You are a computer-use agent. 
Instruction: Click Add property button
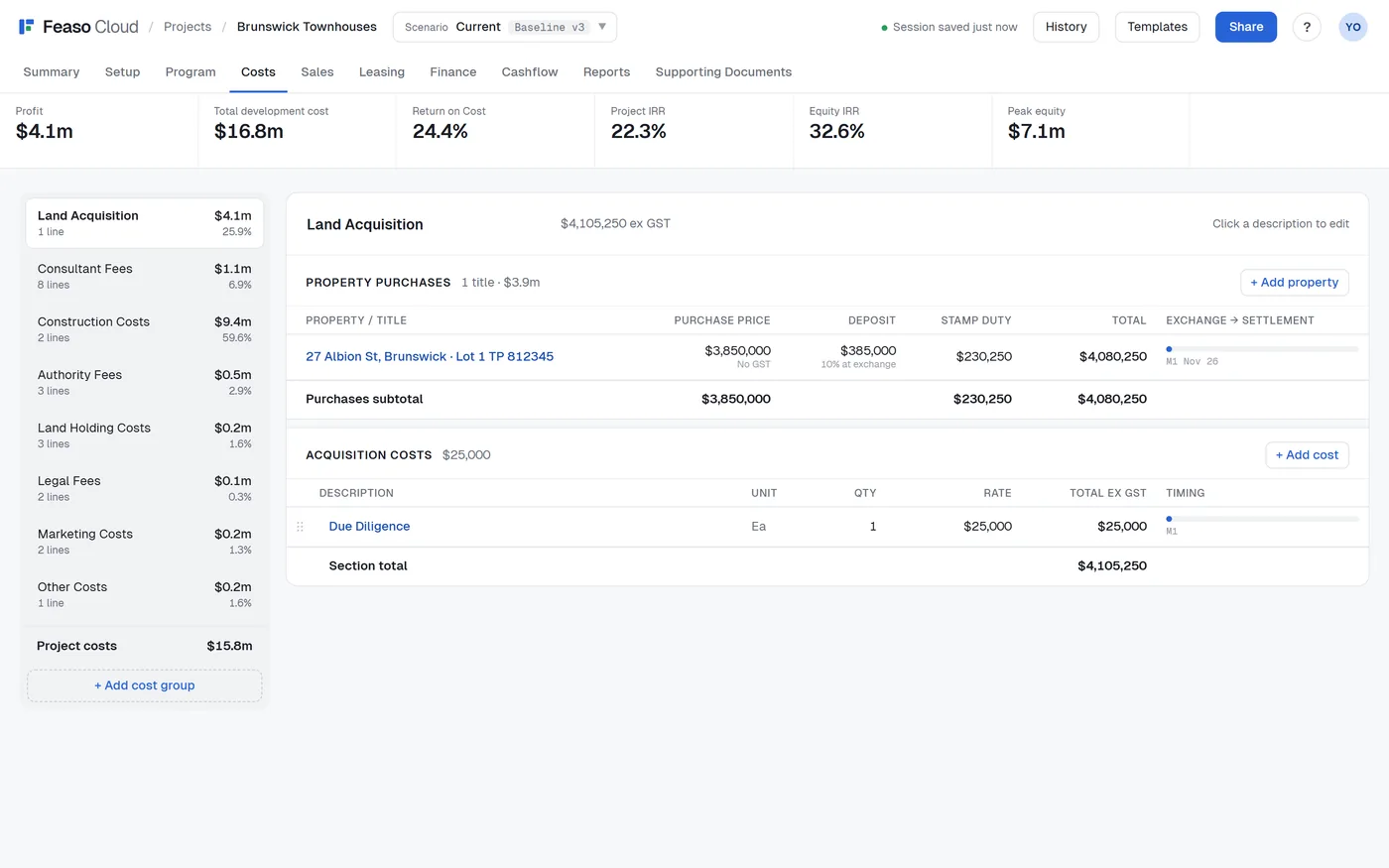pyautogui.click(x=1294, y=283)
